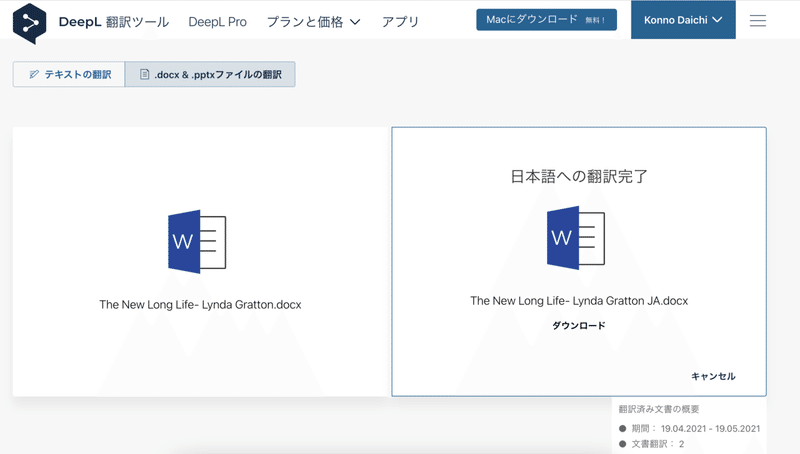Click the ダウンロード link for translated file
Viewport: 800px width, 454px height.
pyautogui.click(x=579, y=325)
